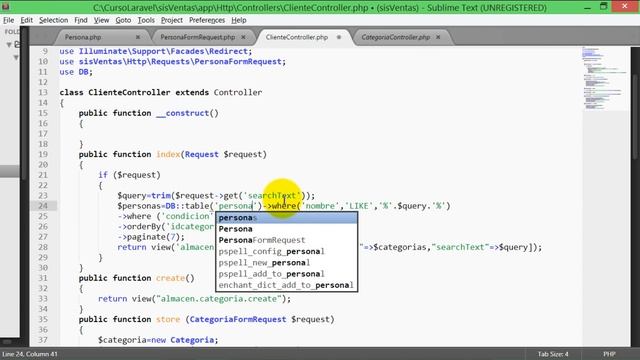The width and height of the screenshot is (640, 360).
Task: Collapse the nested sidebar folder arrow
Action: [x=16, y=57]
